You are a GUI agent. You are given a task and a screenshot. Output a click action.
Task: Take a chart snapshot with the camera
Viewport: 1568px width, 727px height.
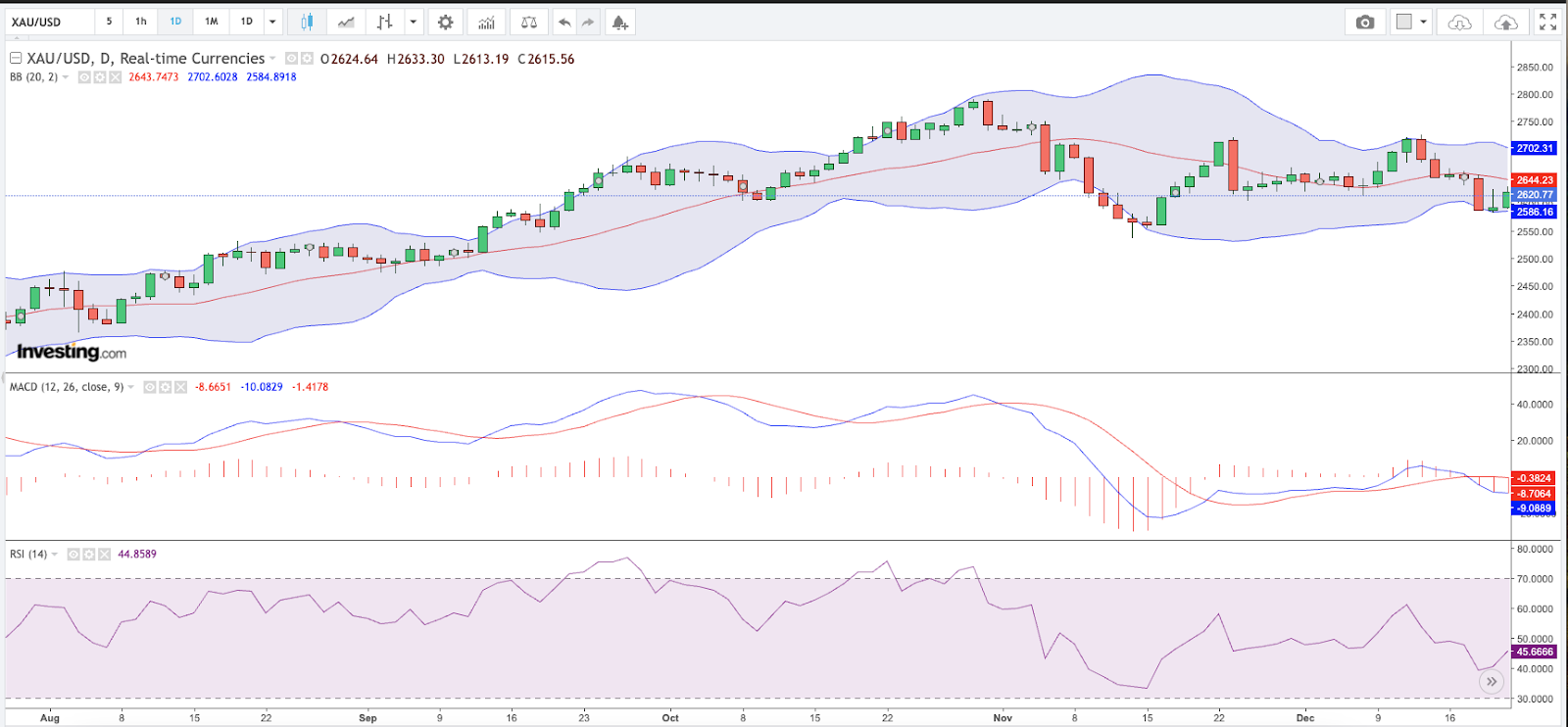(x=1365, y=22)
